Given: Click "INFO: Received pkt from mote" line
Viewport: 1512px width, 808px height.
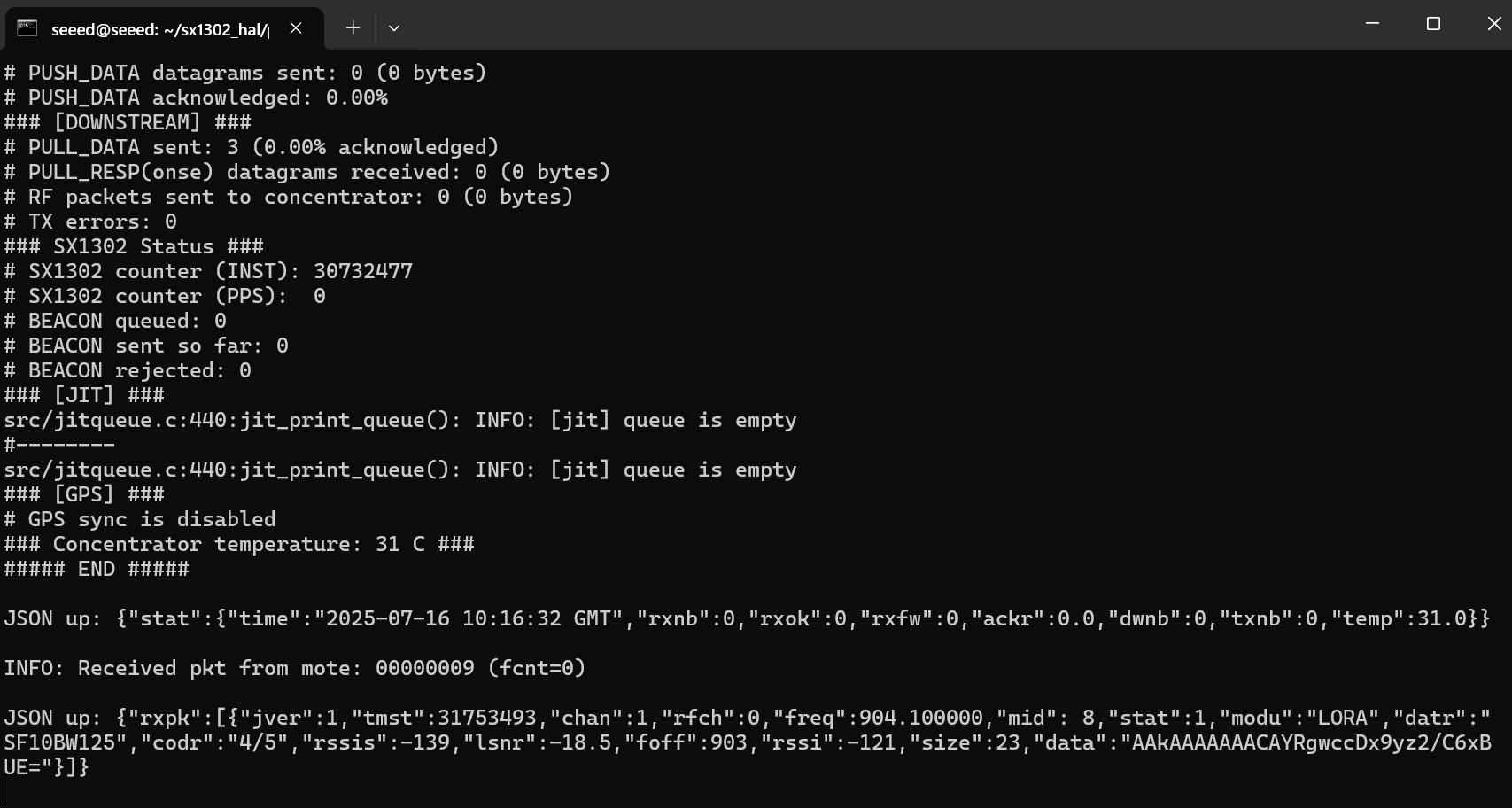Looking at the screenshot, I should tap(295, 668).
